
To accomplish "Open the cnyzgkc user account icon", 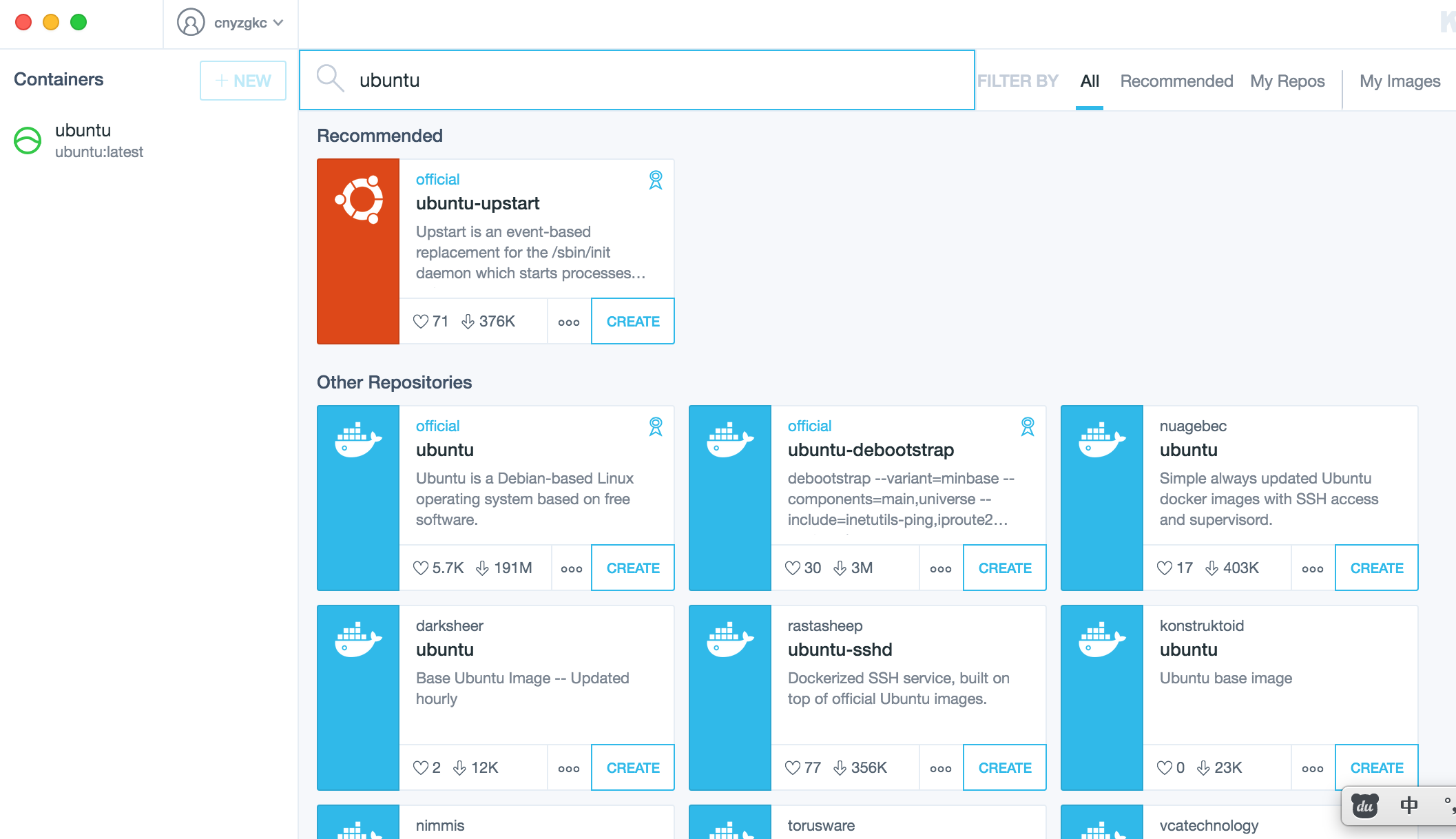I will click(x=191, y=22).
